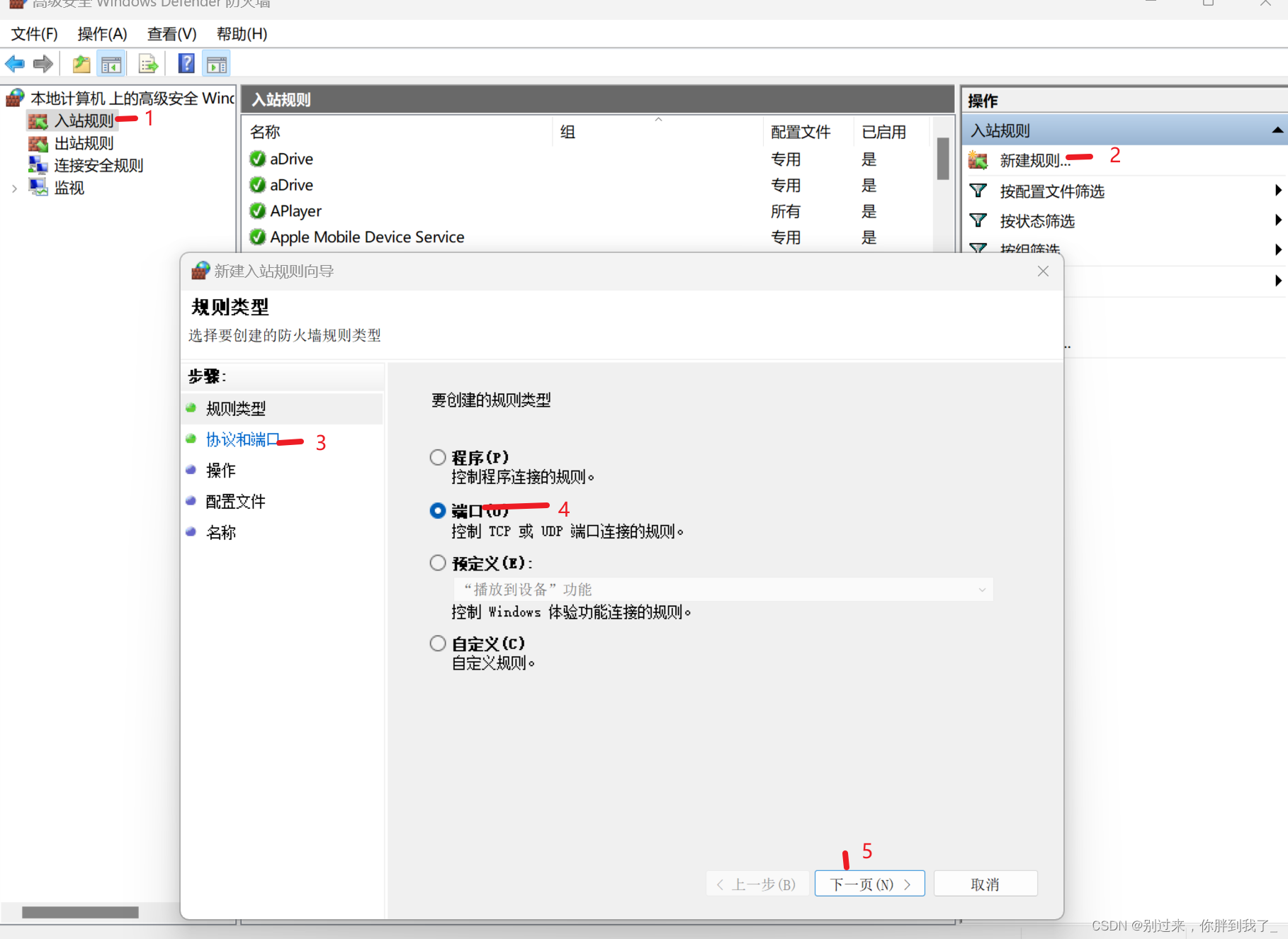Click the green check icon of APlayer rule

click(x=258, y=211)
